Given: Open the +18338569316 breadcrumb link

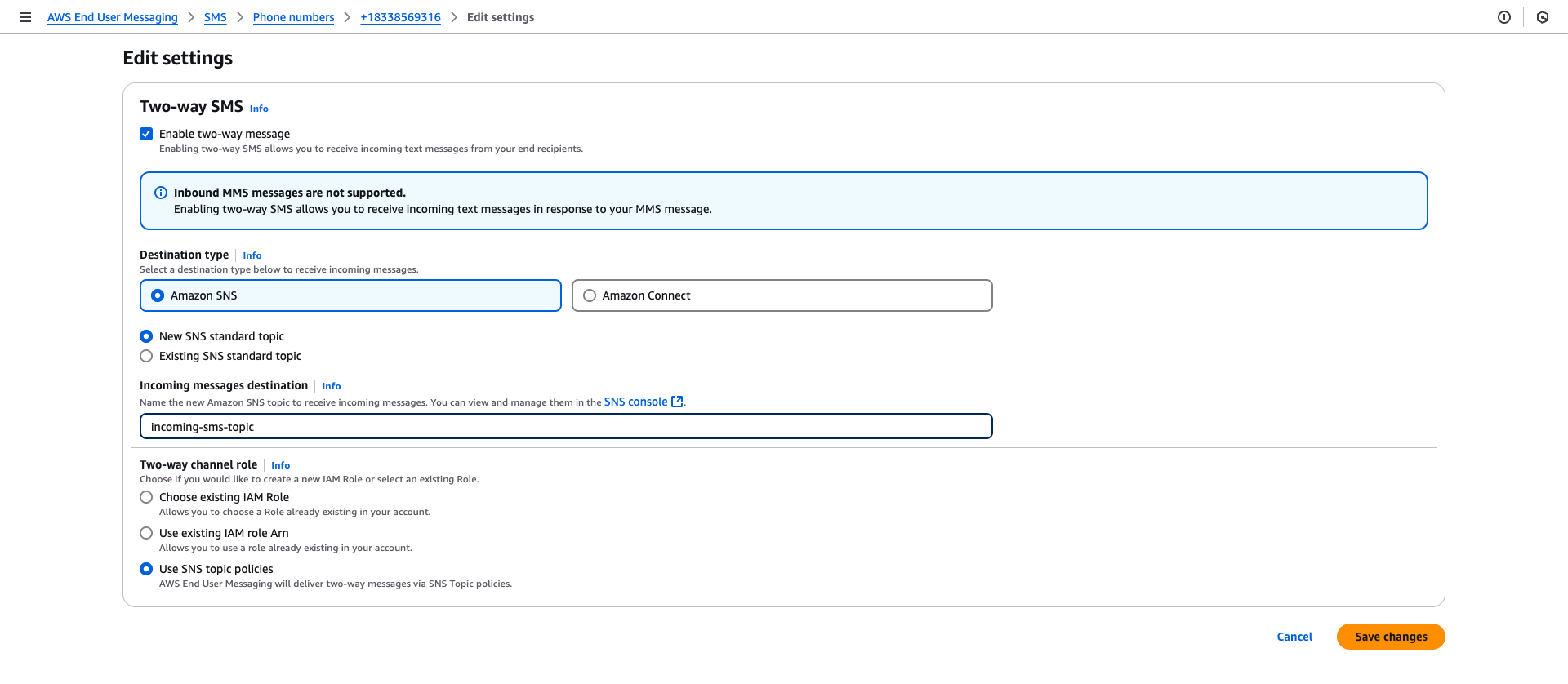Looking at the screenshot, I should pyautogui.click(x=401, y=17).
